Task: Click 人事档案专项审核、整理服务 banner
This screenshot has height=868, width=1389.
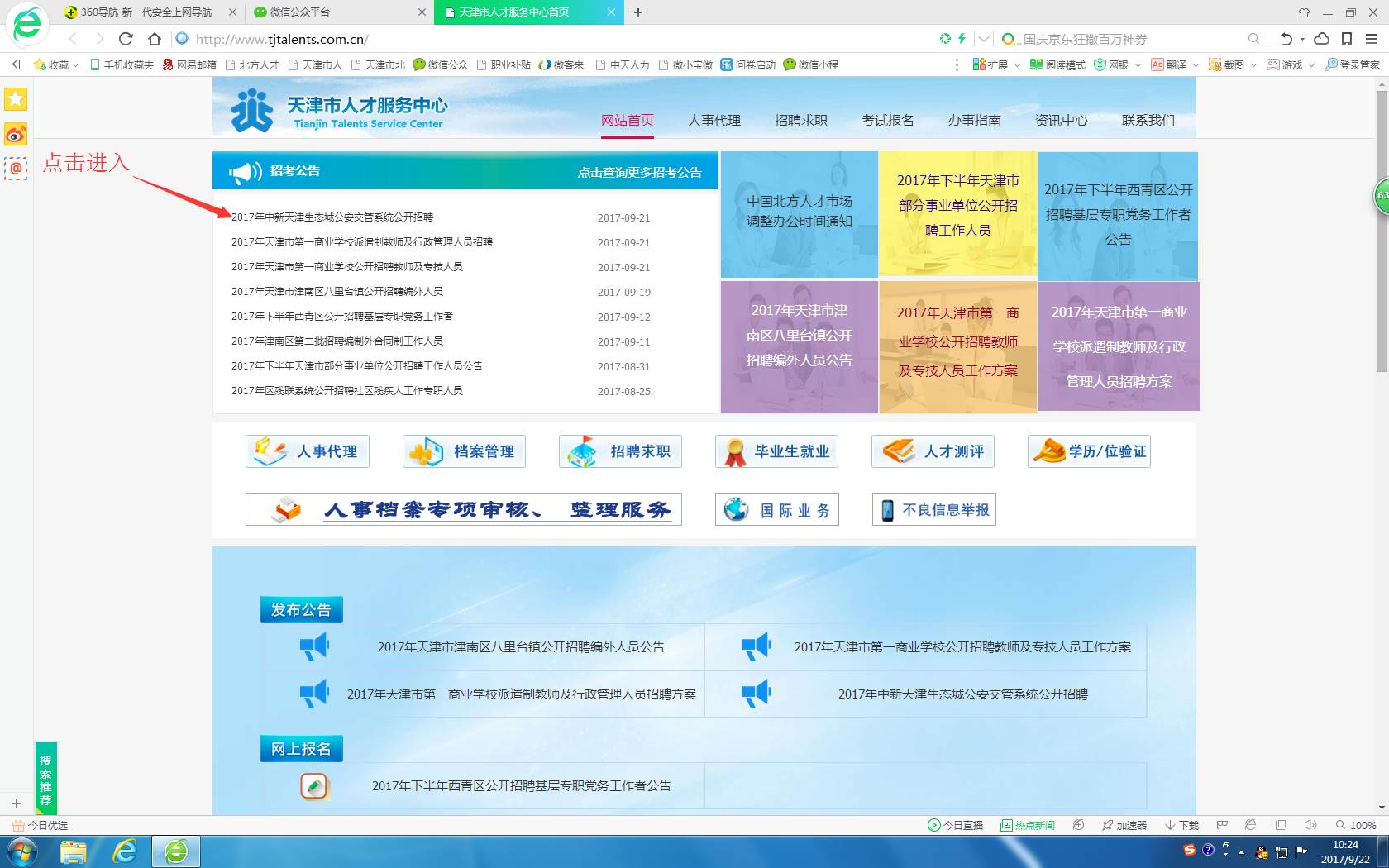Action: tap(464, 509)
